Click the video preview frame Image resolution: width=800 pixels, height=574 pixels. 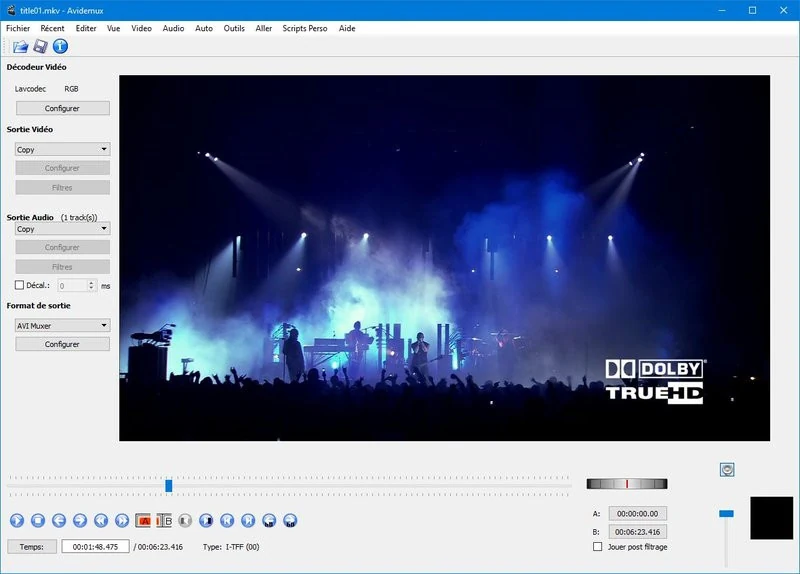point(444,258)
